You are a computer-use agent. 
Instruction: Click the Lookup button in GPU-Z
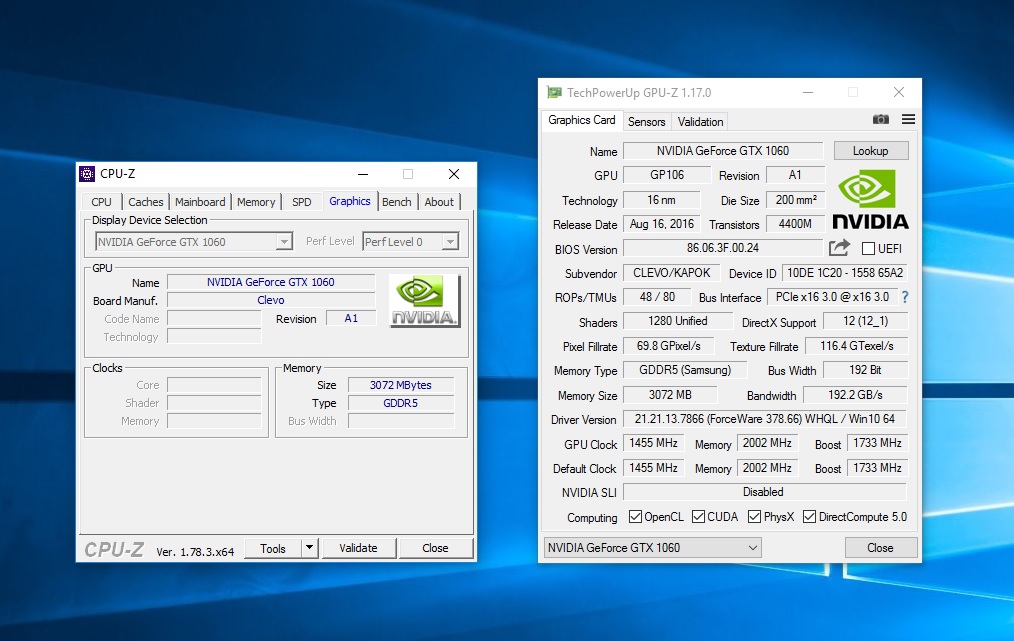click(x=870, y=151)
